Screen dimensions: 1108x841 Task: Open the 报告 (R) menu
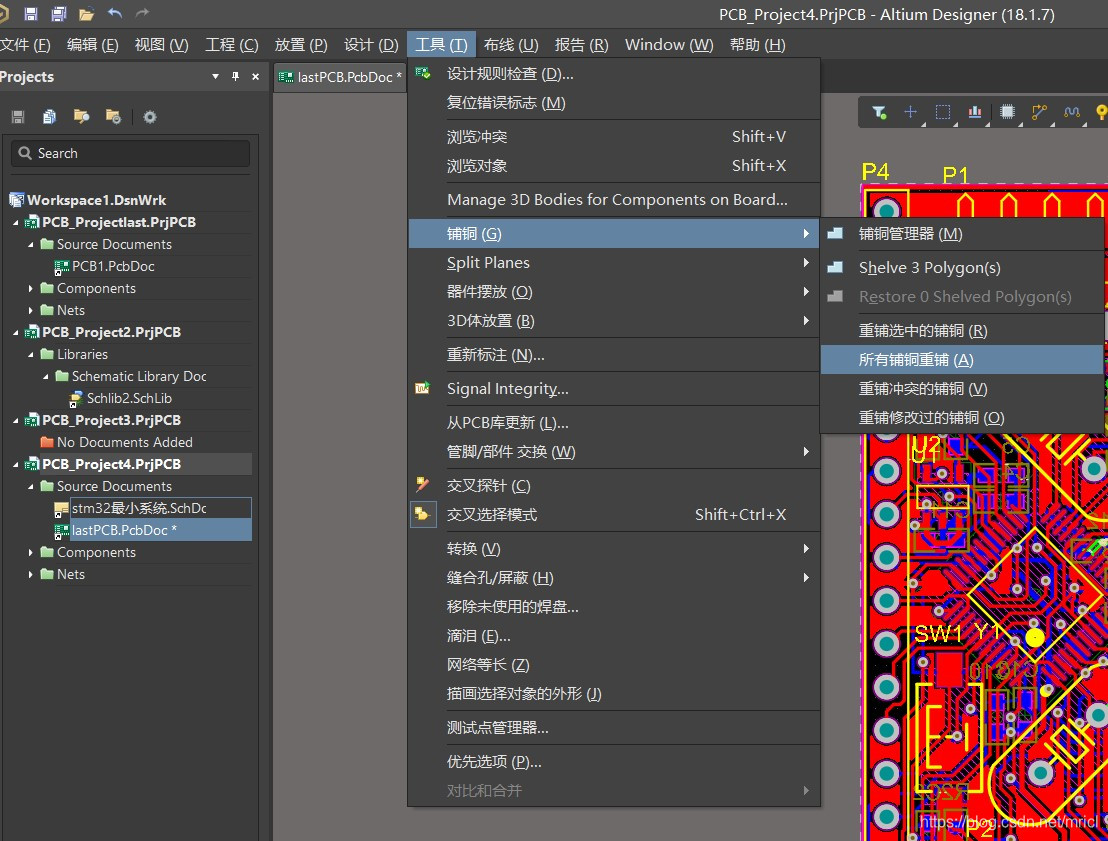click(581, 45)
